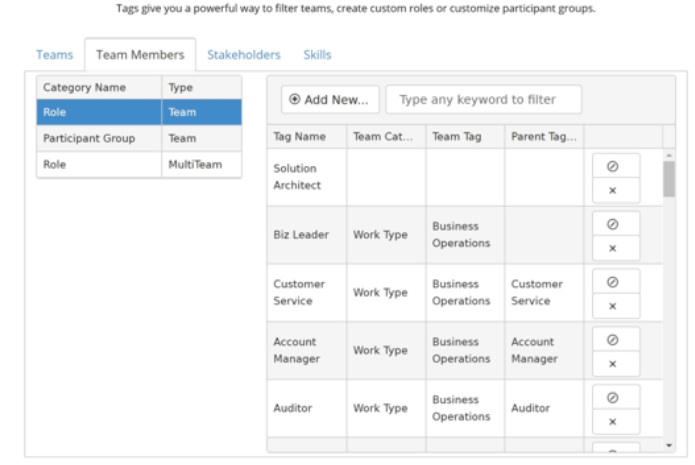Click the edit icon for Solution Architect
Screen dimensions: 695x465
pos(616,166)
